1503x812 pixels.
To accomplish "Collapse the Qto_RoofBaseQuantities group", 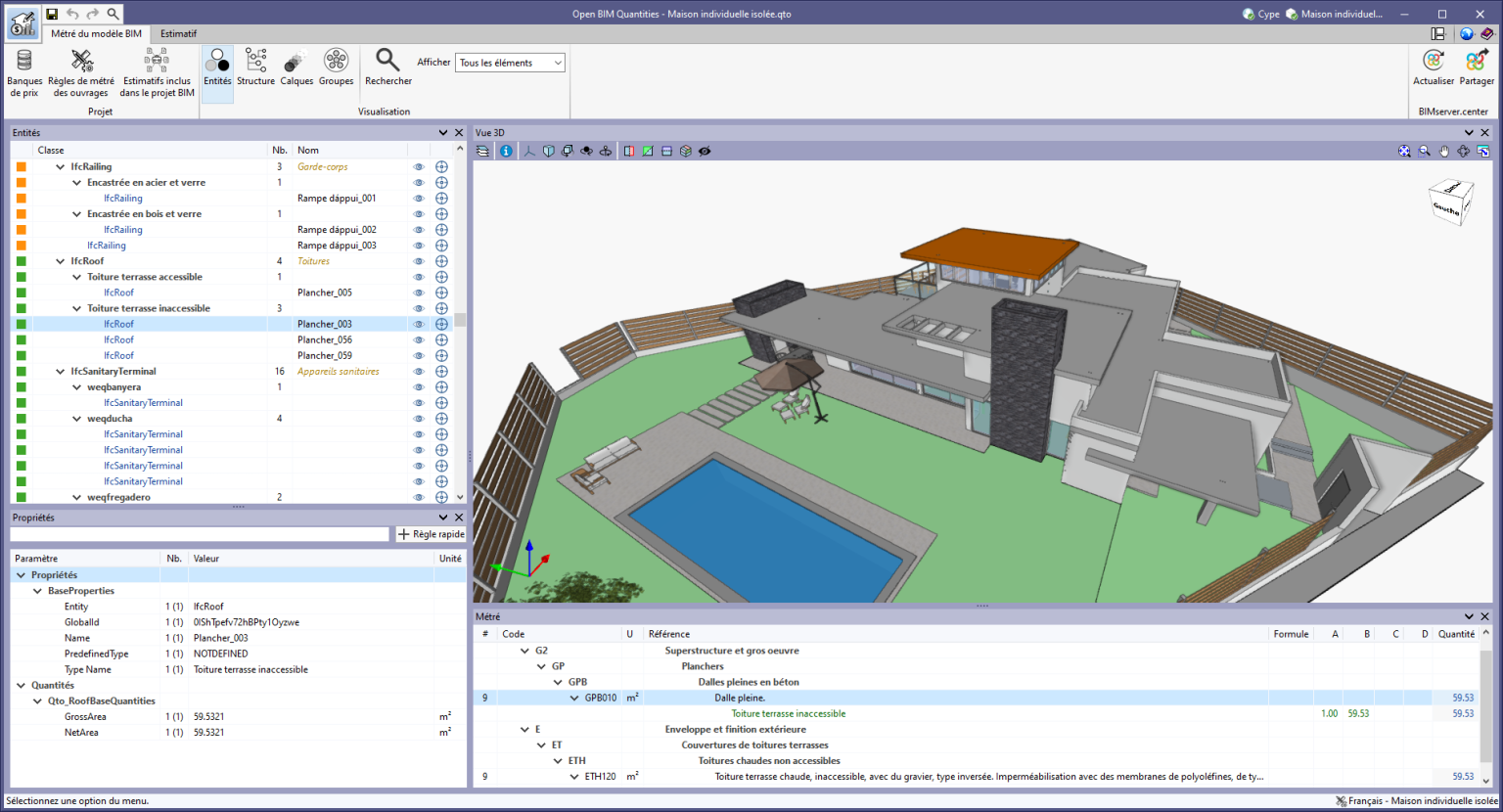I will click(x=38, y=700).
